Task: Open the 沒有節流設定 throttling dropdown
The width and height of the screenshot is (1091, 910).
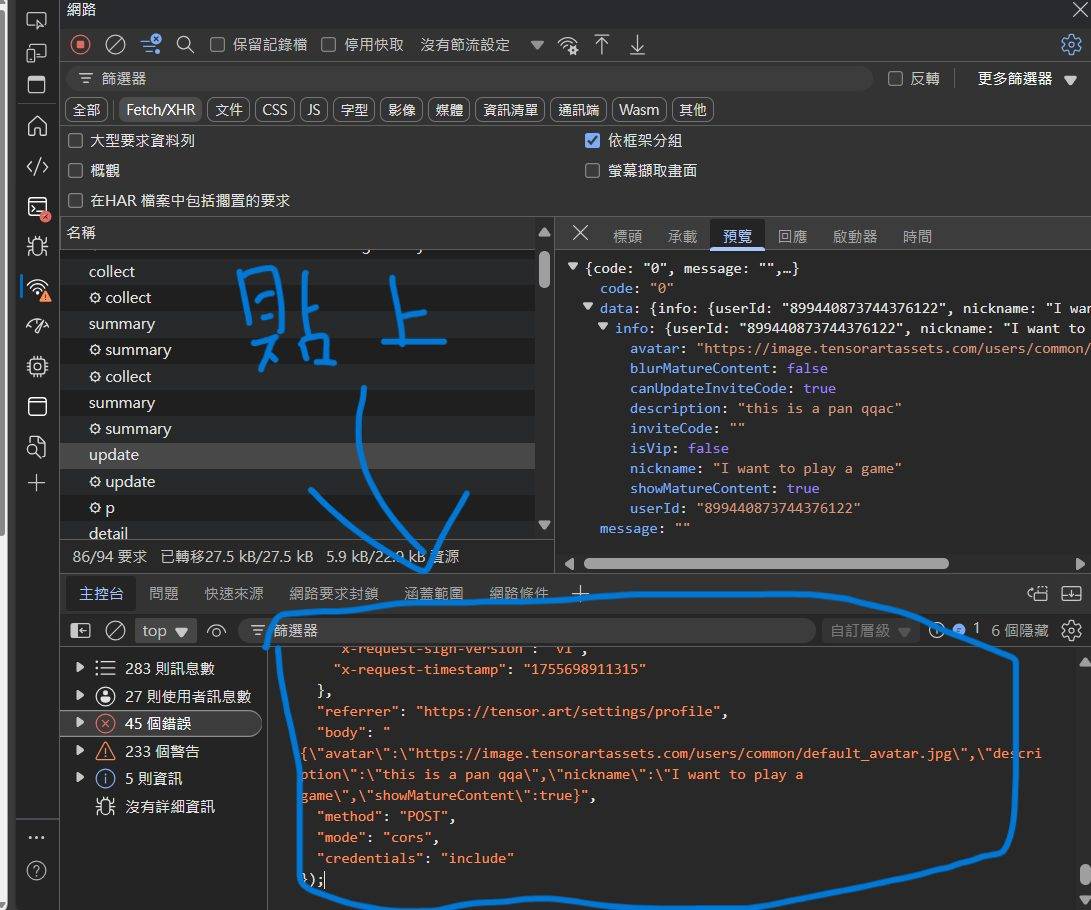Action: pos(480,45)
